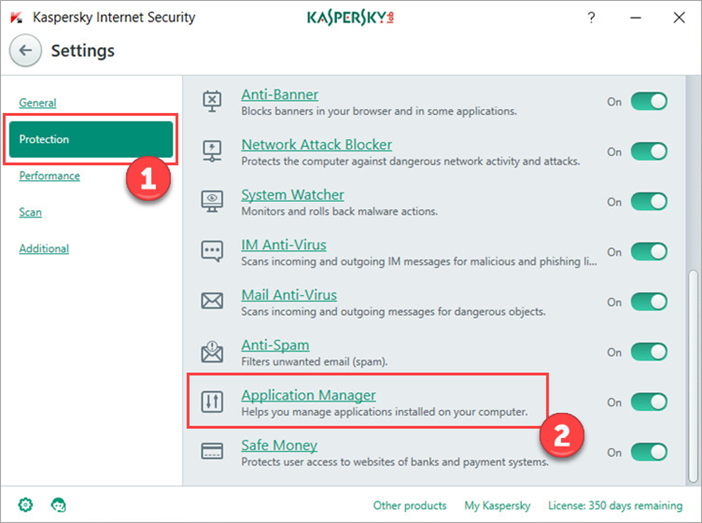Open the Anti-Banner link

(280, 94)
